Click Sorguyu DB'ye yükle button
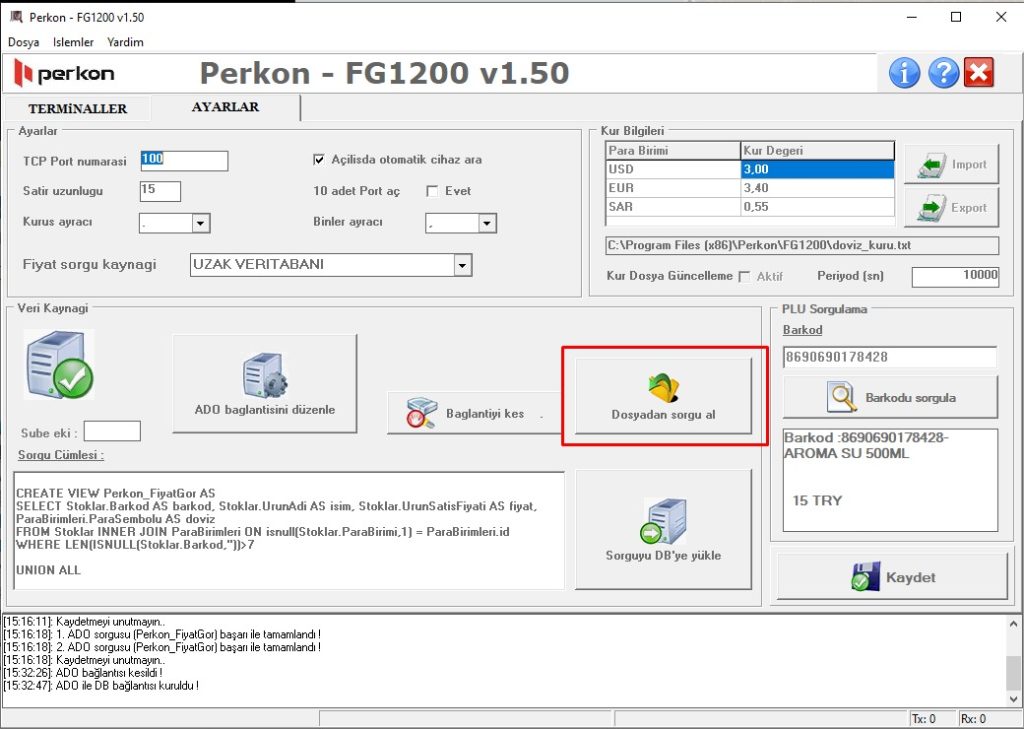This screenshot has height=729, width=1024. point(664,529)
